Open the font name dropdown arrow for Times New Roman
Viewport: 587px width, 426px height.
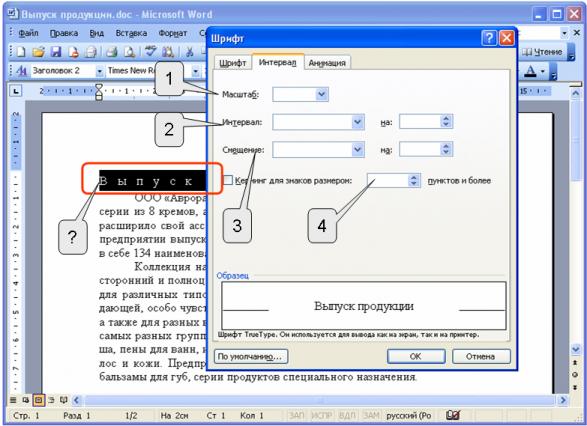point(196,71)
